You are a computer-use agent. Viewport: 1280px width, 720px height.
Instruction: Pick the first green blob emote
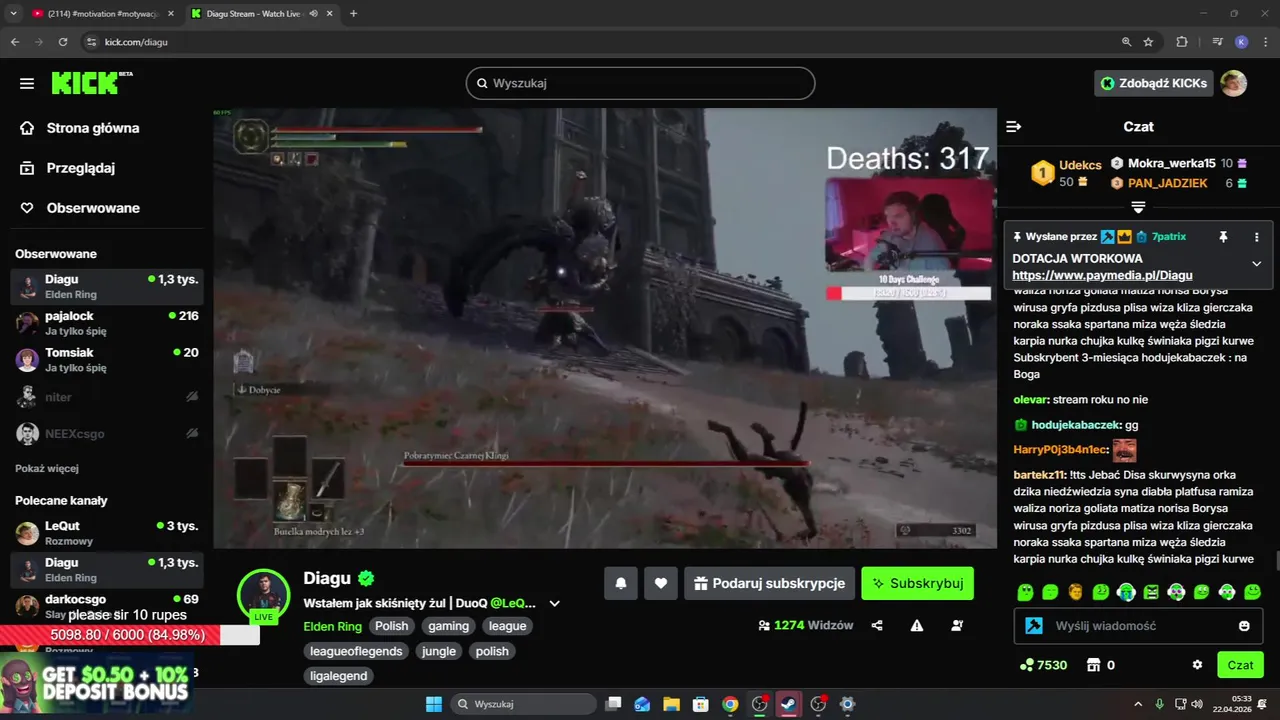click(x=1025, y=592)
